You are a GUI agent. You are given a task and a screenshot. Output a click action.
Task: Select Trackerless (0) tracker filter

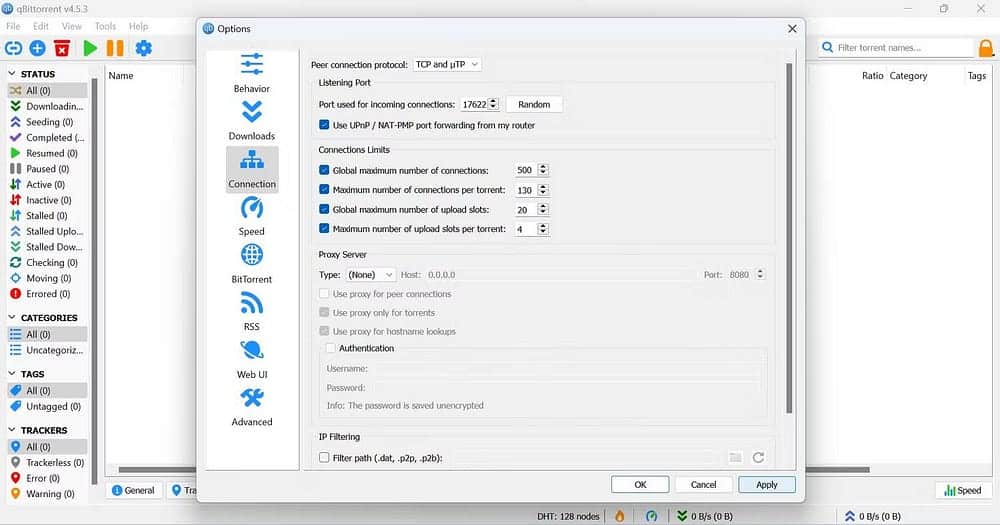coord(47,462)
